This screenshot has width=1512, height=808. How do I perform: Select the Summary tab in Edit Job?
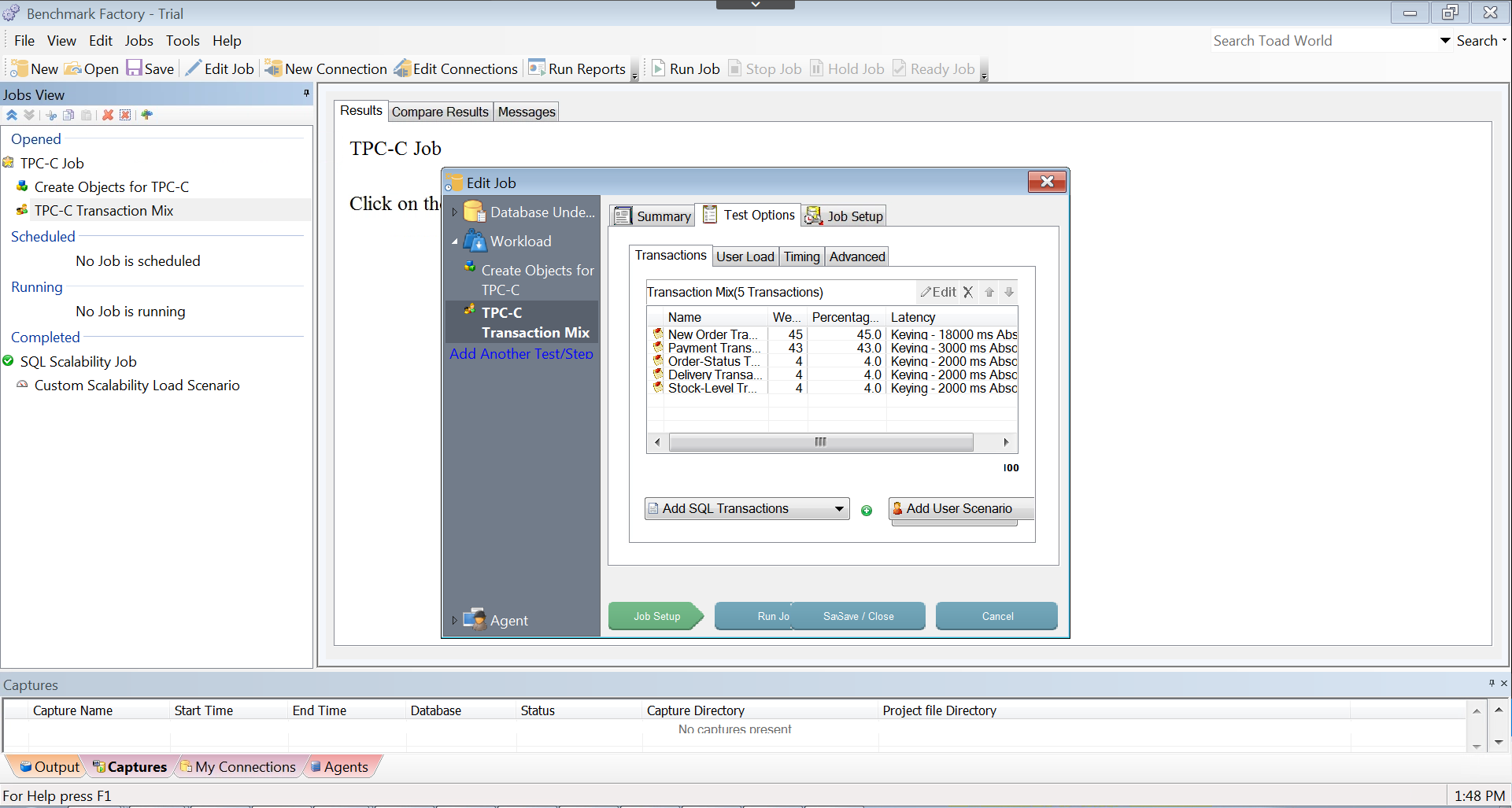coord(652,216)
